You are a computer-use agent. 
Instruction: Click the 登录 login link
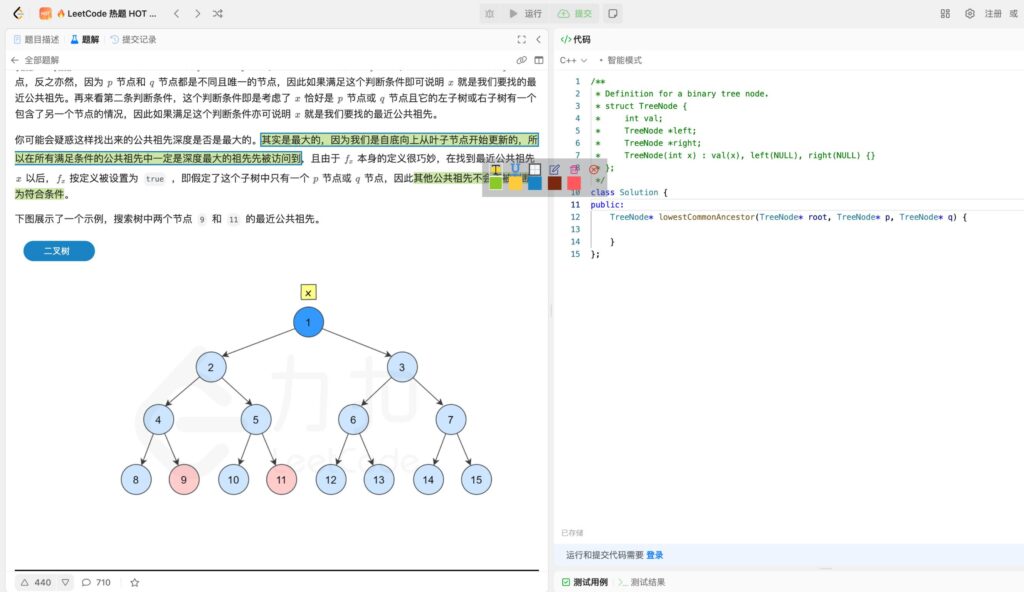tap(654, 555)
